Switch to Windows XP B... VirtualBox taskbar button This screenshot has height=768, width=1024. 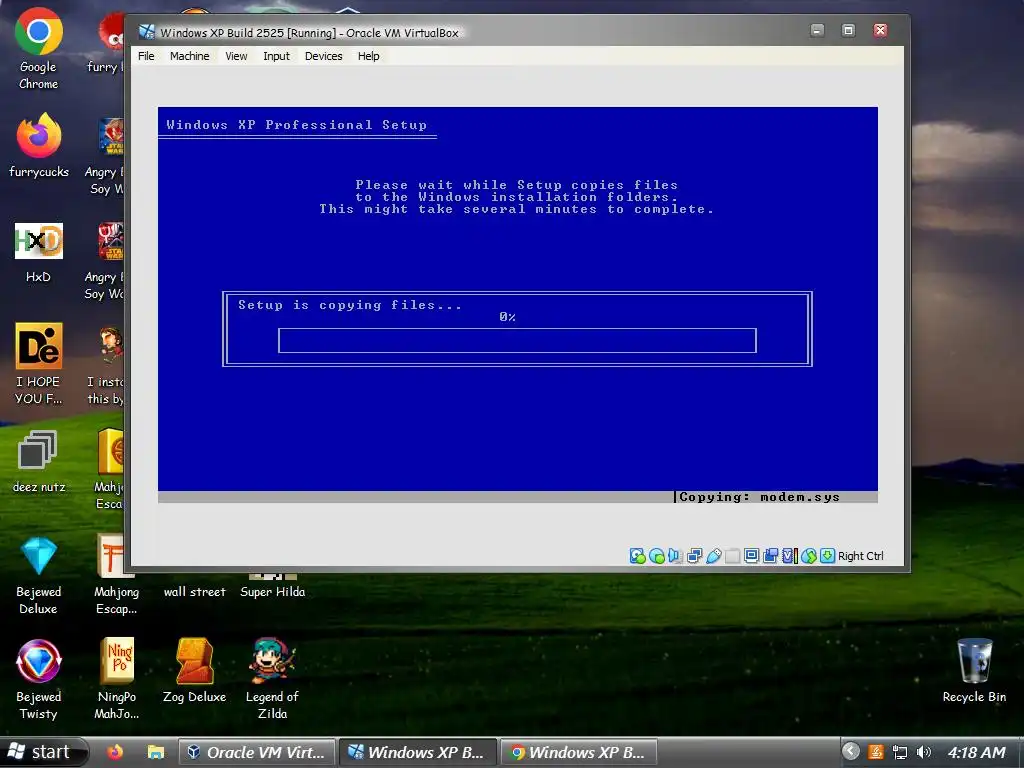pyautogui.click(x=417, y=752)
